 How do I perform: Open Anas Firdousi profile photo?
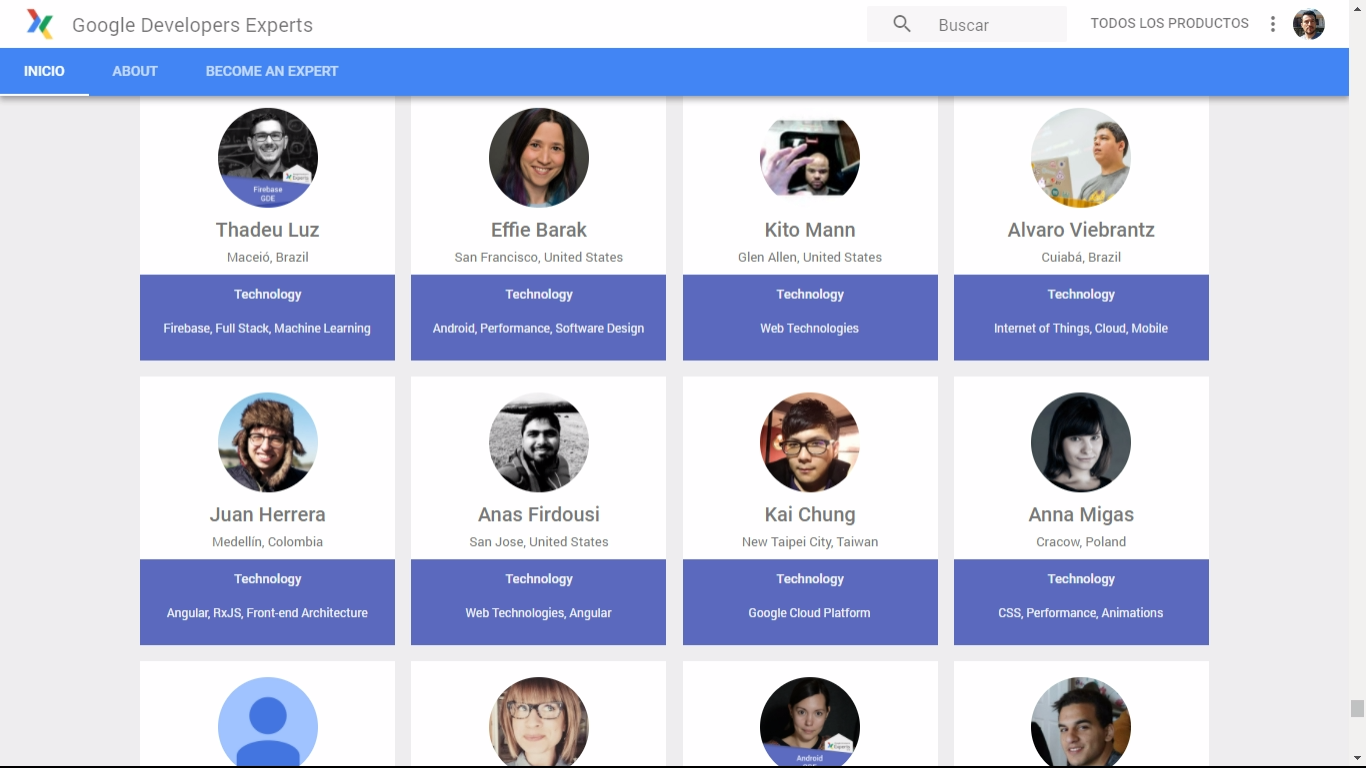point(539,442)
